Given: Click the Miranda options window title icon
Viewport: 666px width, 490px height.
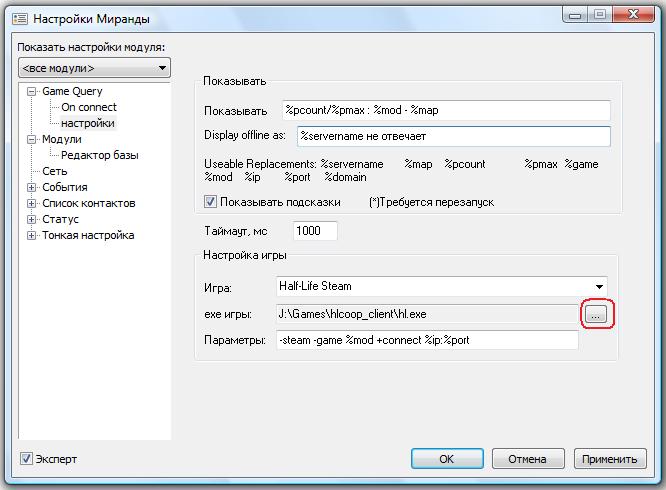Looking at the screenshot, I should tap(20, 19).
